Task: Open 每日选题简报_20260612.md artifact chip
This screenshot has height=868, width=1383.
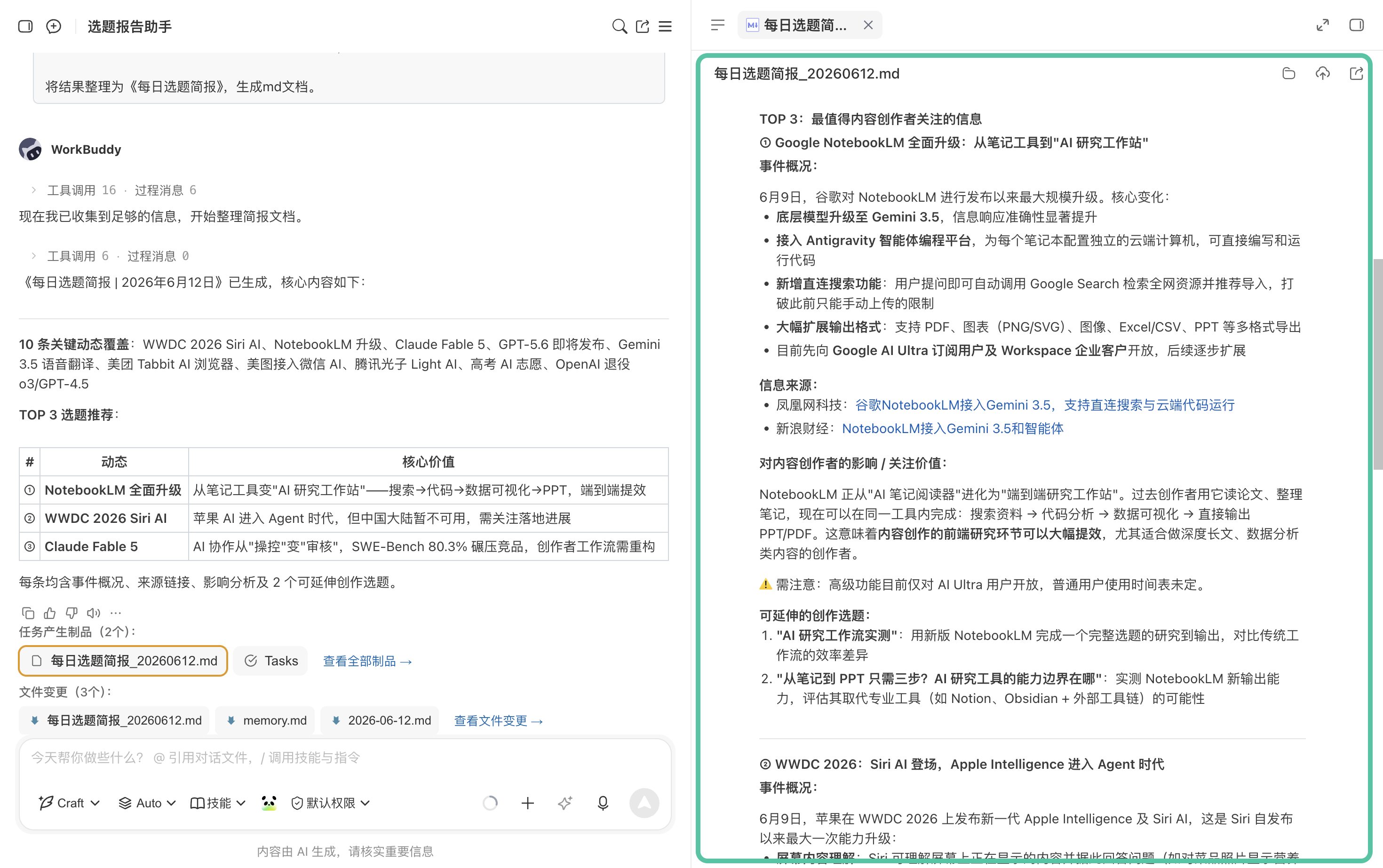Action: pos(123,661)
